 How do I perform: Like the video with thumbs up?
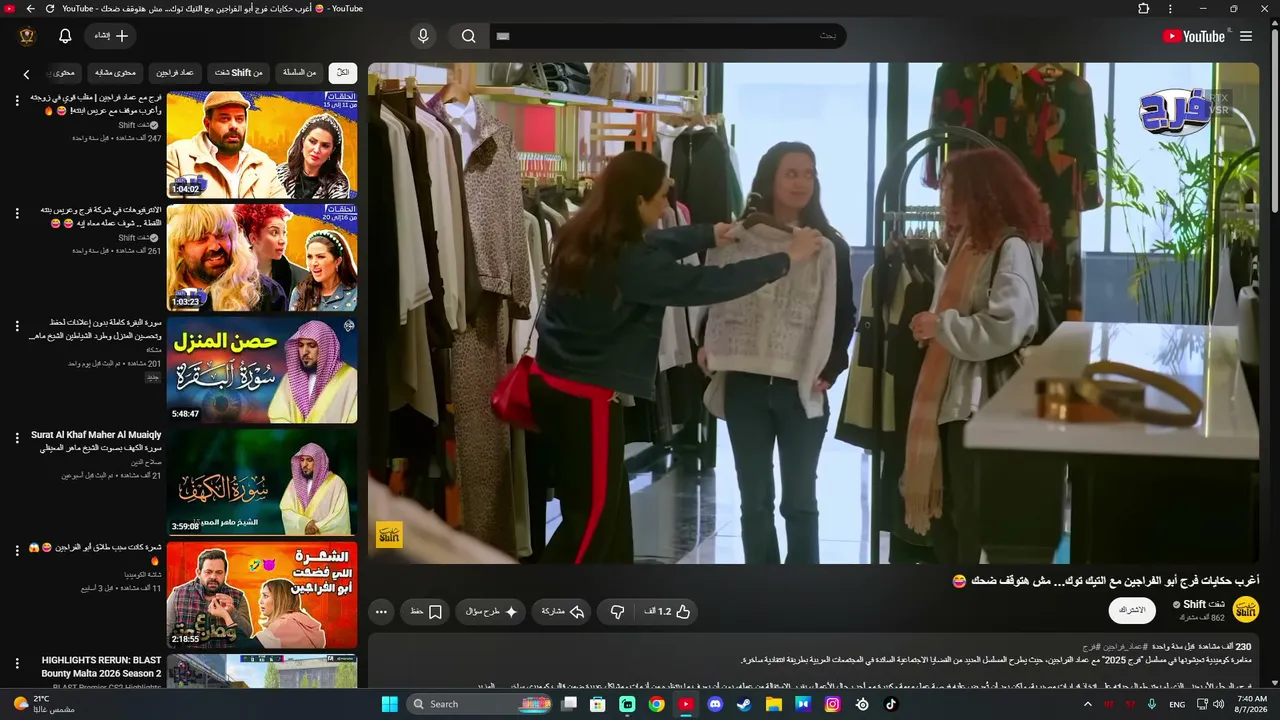(668, 611)
